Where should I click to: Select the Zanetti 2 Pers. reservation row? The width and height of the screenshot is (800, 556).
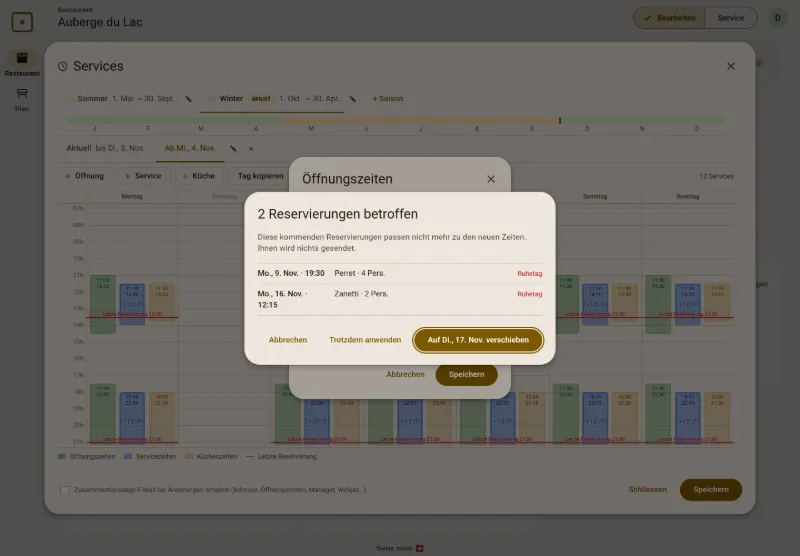click(399, 299)
